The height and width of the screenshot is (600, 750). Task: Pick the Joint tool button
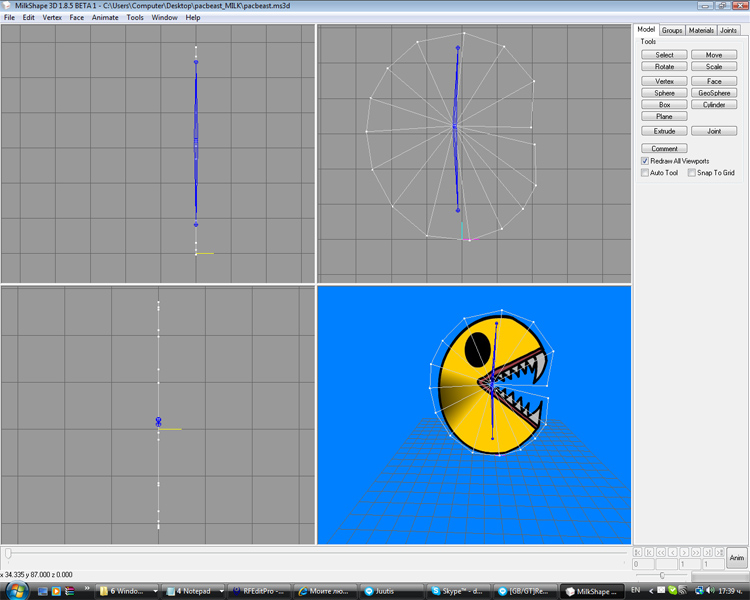click(x=714, y=131)
